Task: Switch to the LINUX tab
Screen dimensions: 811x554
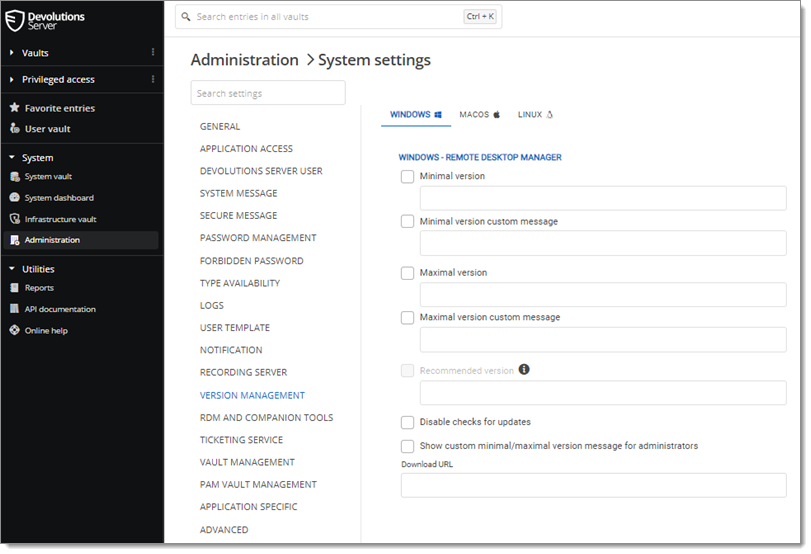Action: [x=535, y=114]
